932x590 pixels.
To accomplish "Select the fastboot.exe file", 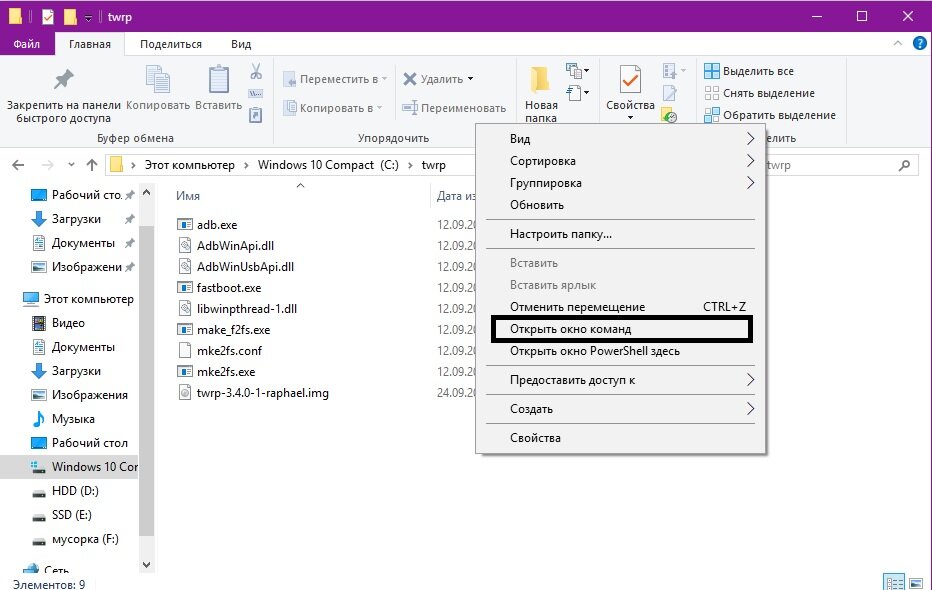I will tap(229, 288).
